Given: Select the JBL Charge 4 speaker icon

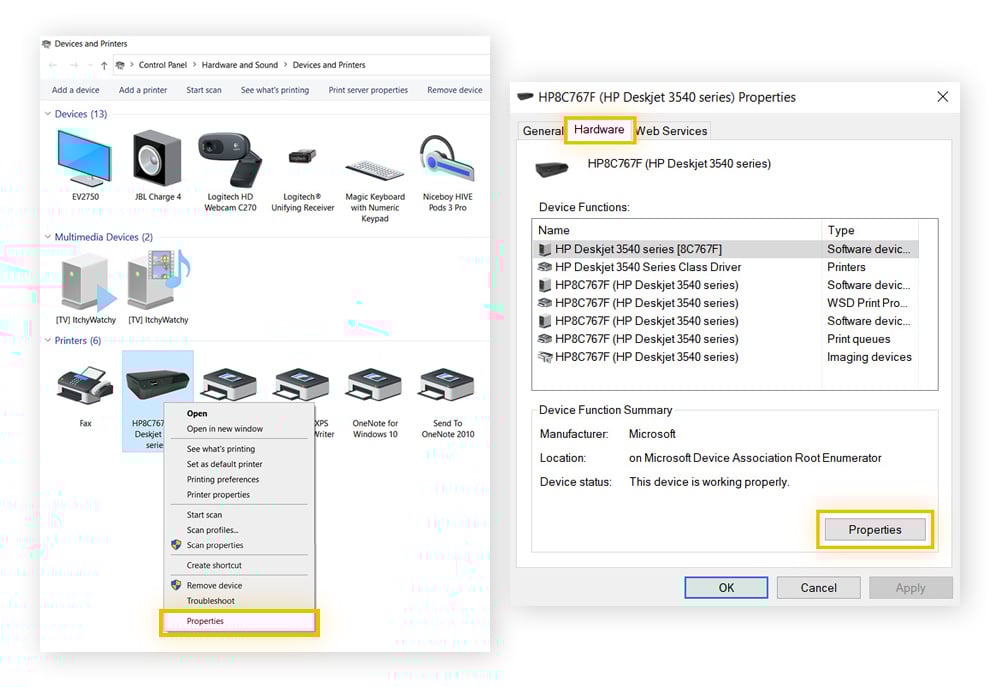Looking at the screenshot, I should tap(158, 160).
